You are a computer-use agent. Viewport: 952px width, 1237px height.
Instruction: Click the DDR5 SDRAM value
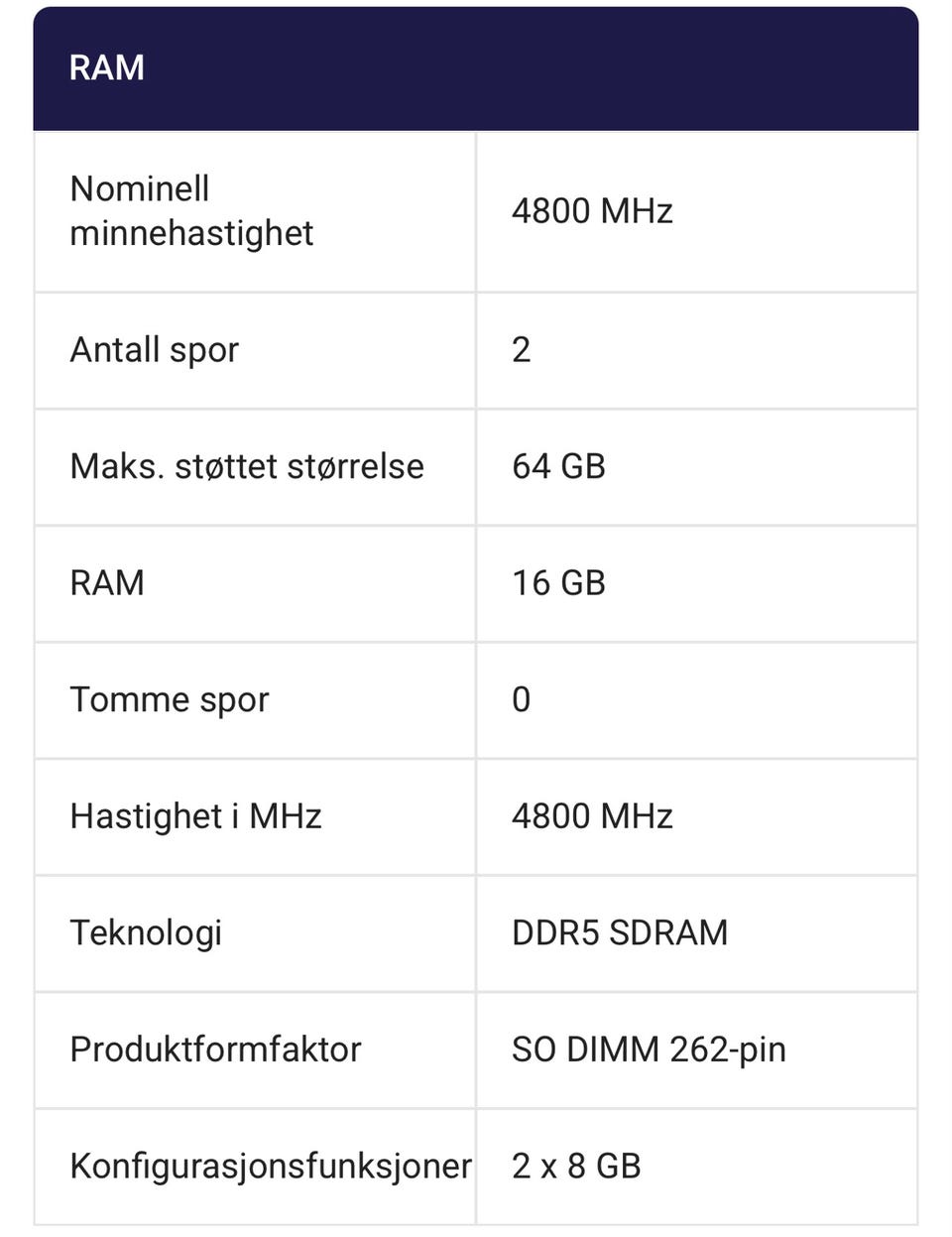(620, 933)
